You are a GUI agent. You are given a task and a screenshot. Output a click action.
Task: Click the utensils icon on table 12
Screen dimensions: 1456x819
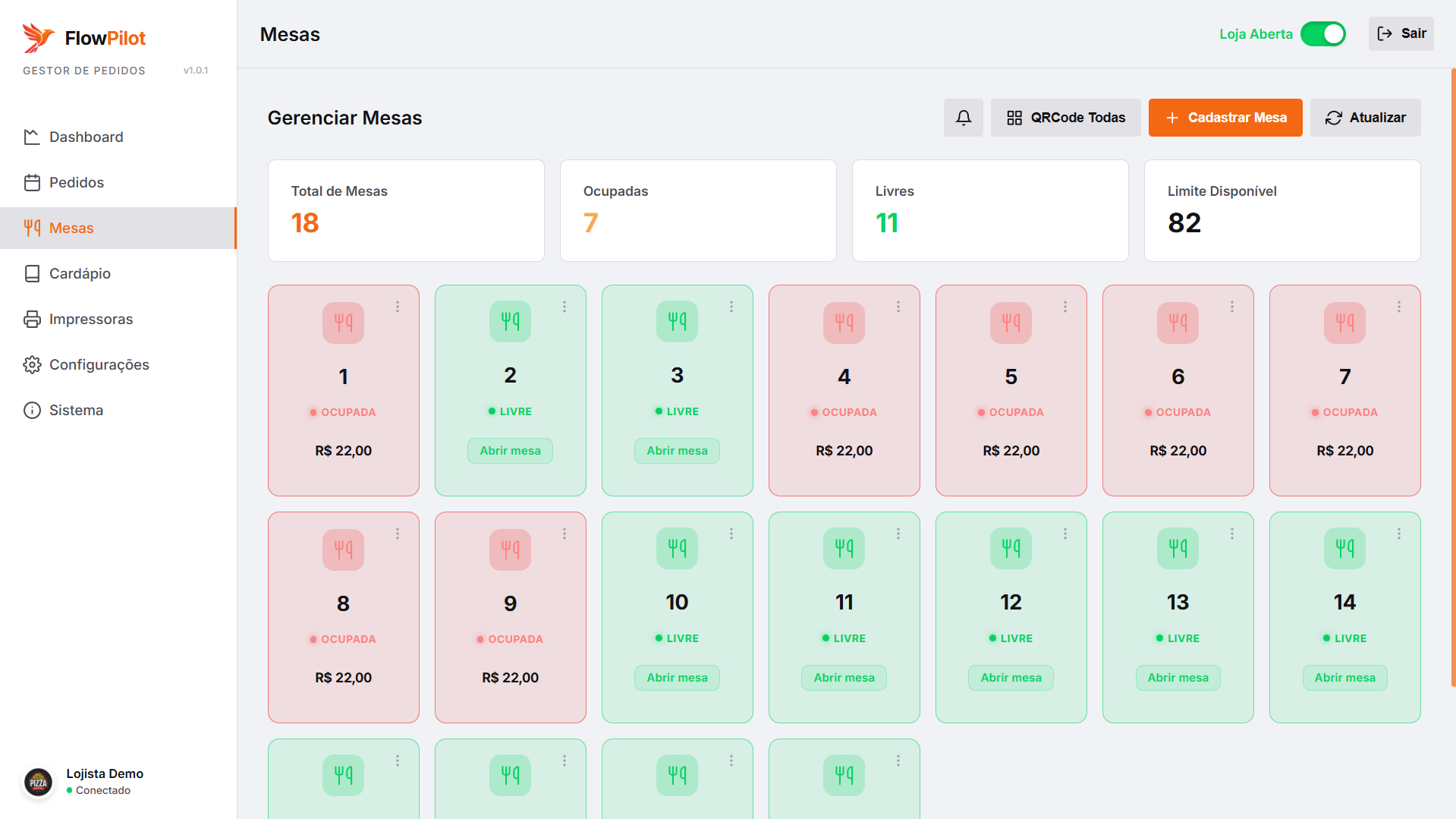(1011, 548)
